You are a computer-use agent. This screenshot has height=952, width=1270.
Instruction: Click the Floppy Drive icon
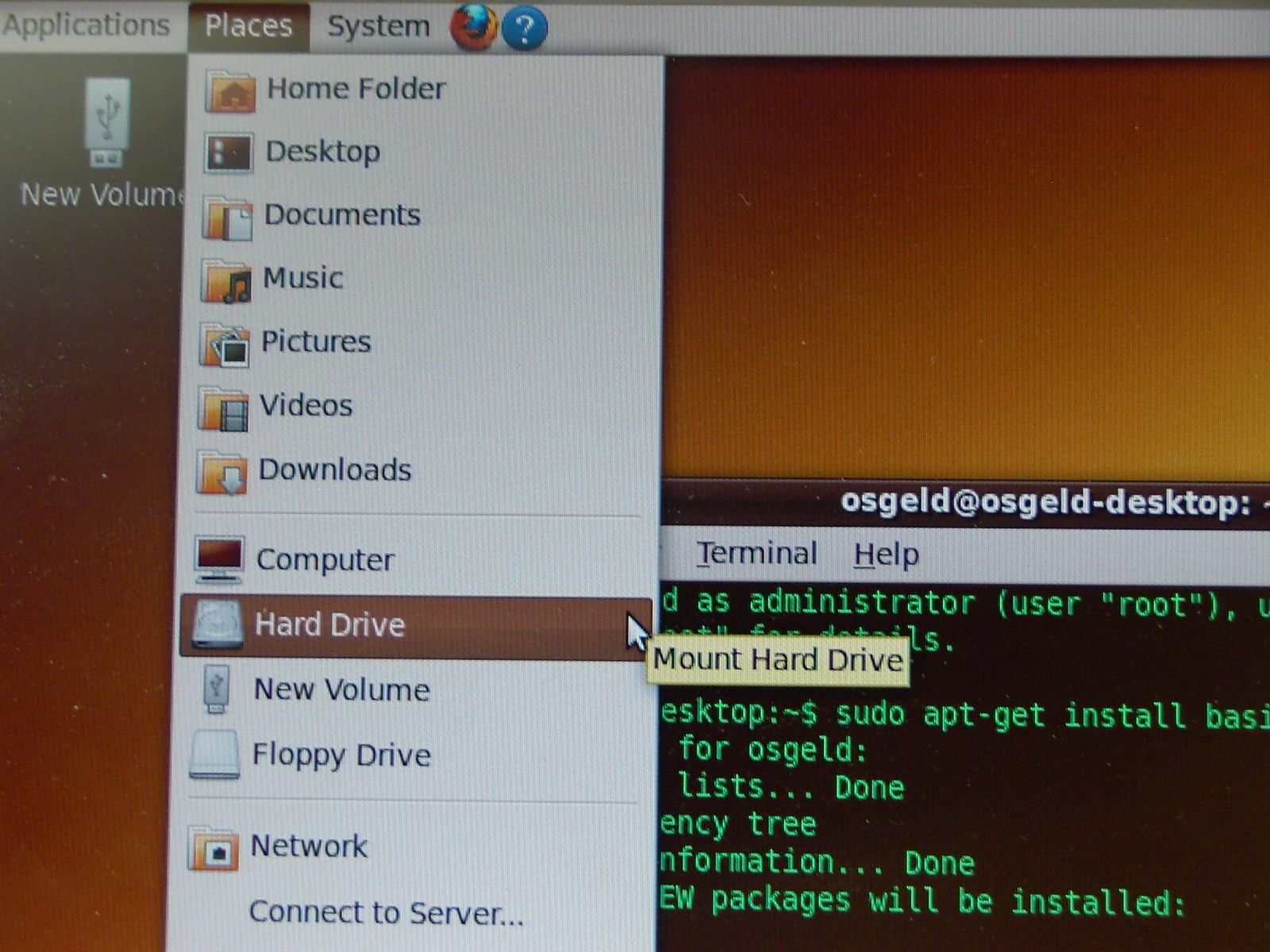point(214,754)
